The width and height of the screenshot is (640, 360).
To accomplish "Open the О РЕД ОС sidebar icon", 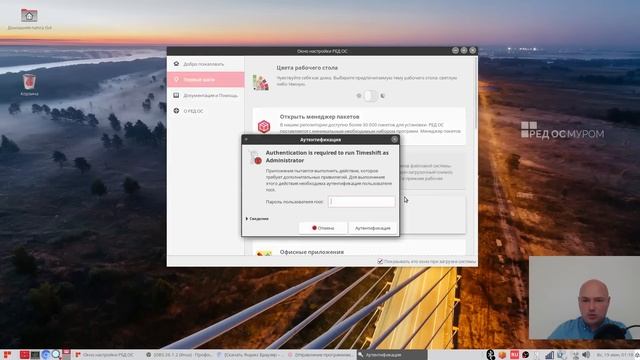I will click(x=176, y=111).
